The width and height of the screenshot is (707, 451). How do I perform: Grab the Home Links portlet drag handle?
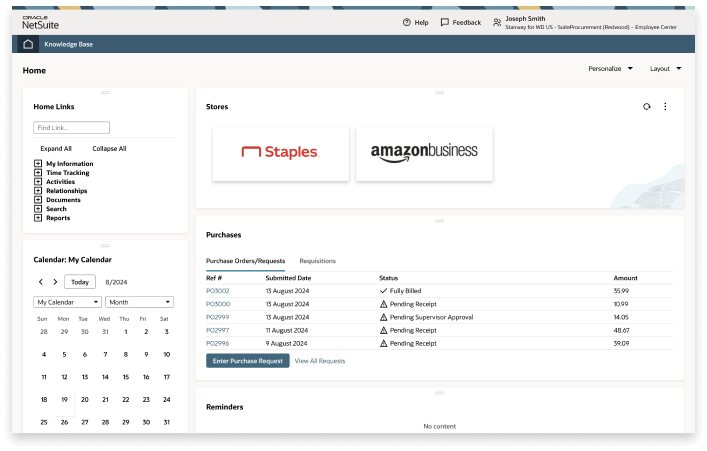(x=106, y=92)
